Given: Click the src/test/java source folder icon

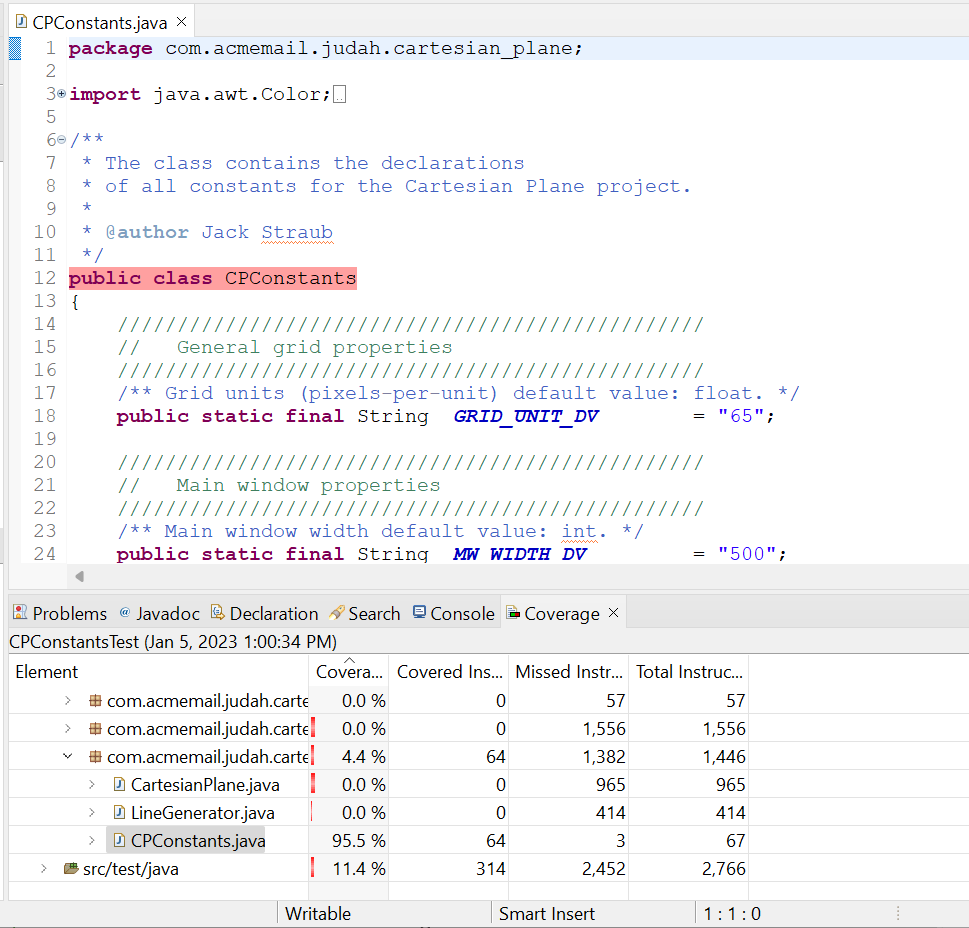Looking at the screenshot, I should pyautogui.click(x=71, y=869).
